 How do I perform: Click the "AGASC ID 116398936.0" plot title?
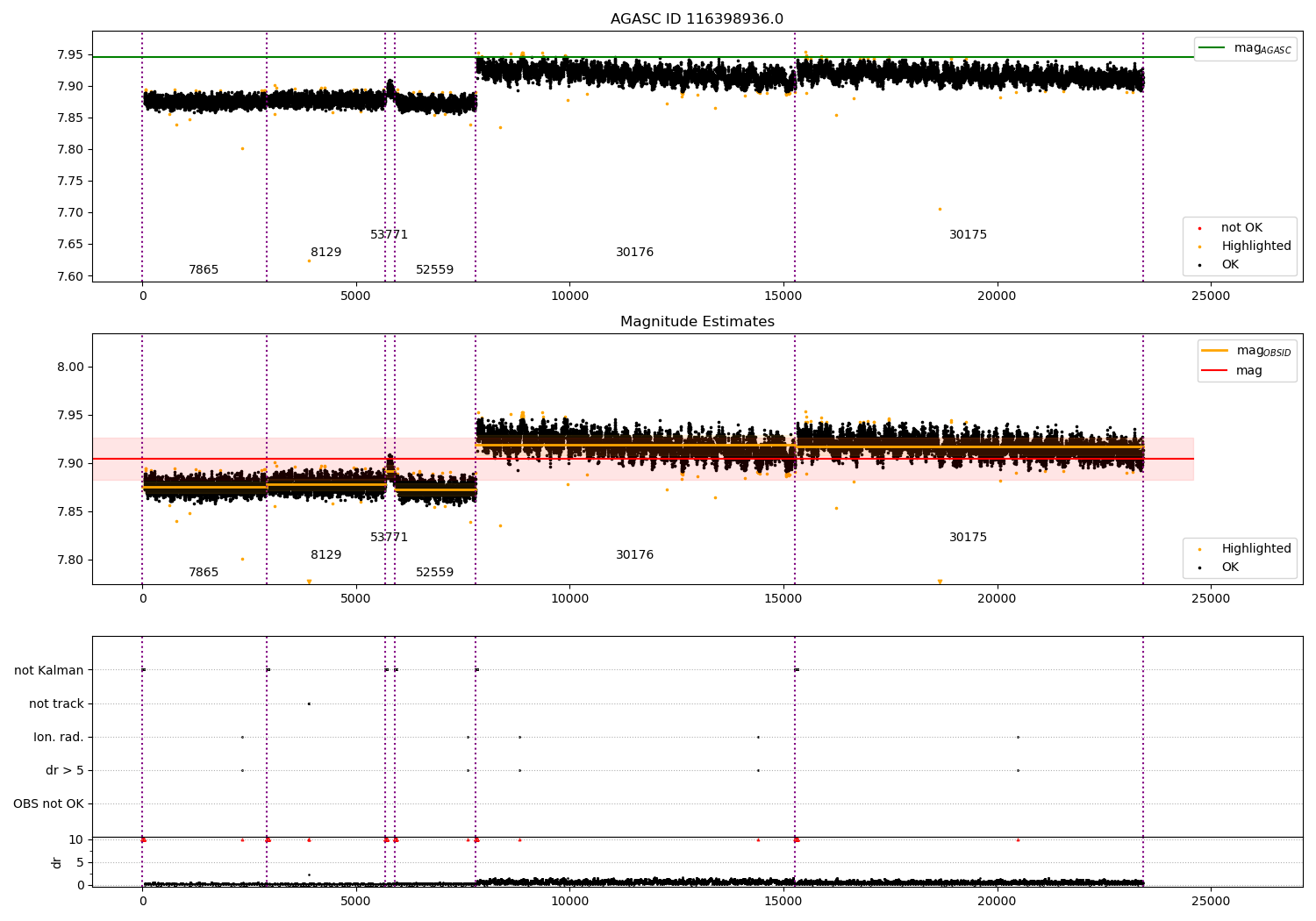(x=697, y=19)
